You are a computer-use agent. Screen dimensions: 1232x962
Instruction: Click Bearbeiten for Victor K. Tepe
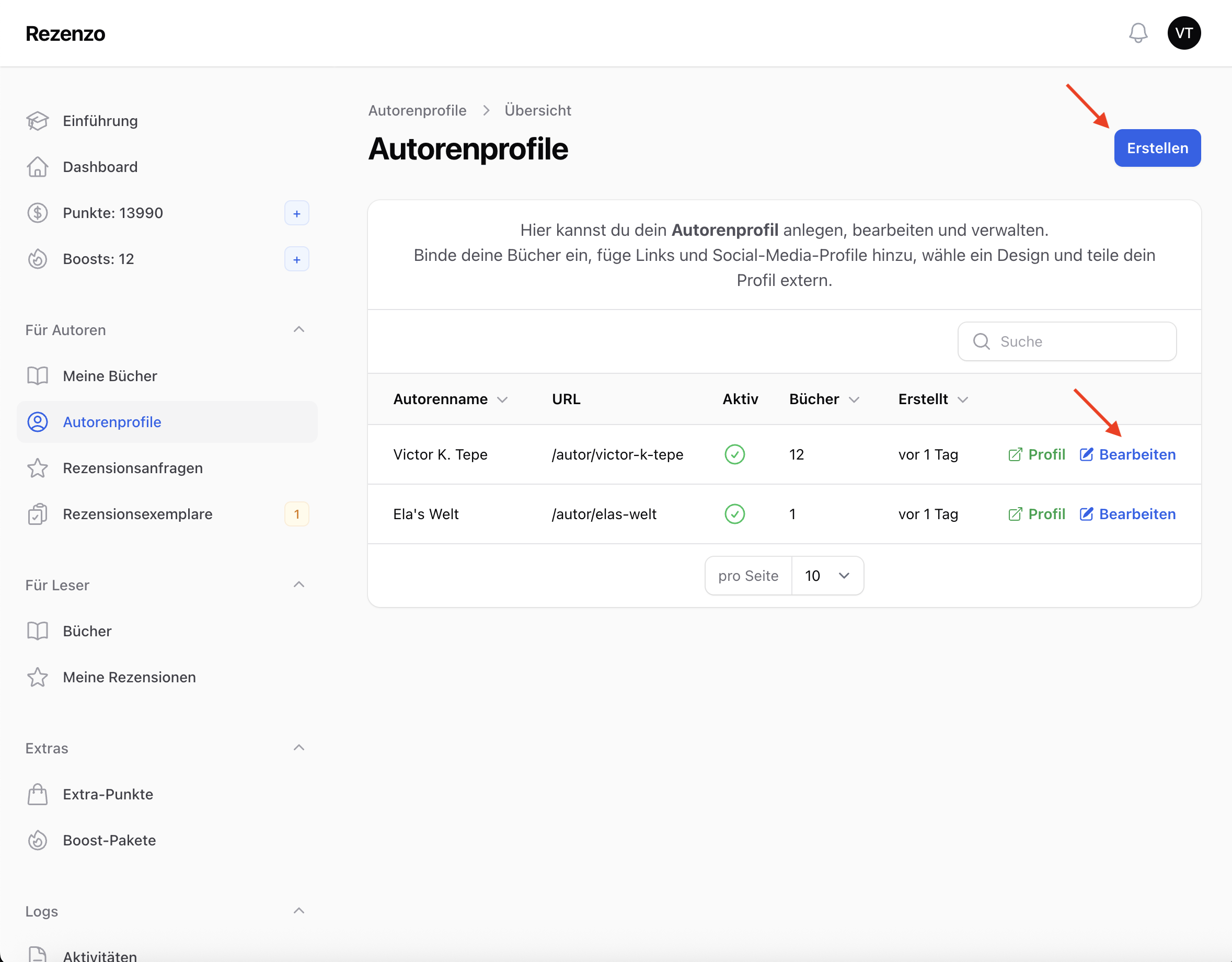coord(1136,455)
